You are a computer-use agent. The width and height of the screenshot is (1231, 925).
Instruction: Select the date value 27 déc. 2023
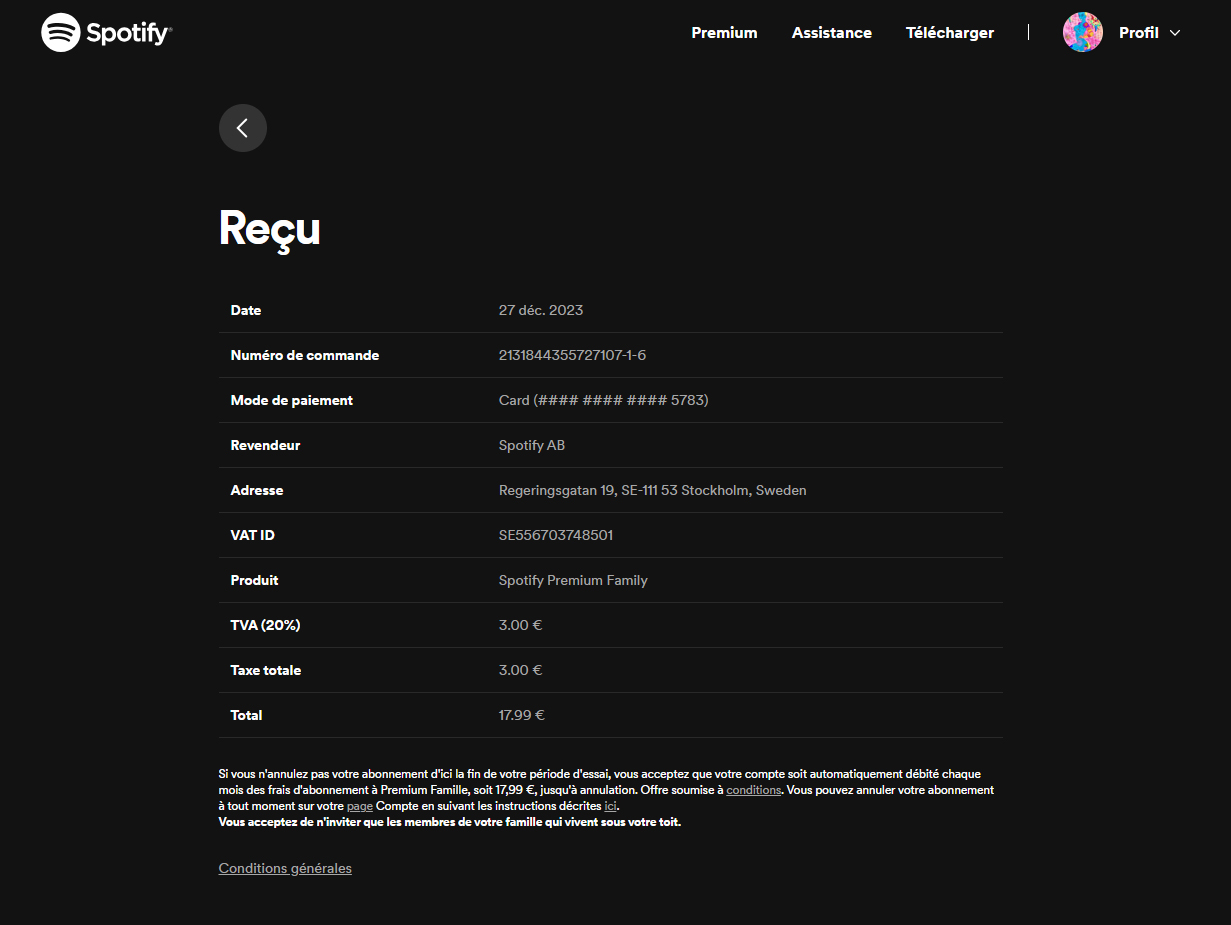[541, 310]
